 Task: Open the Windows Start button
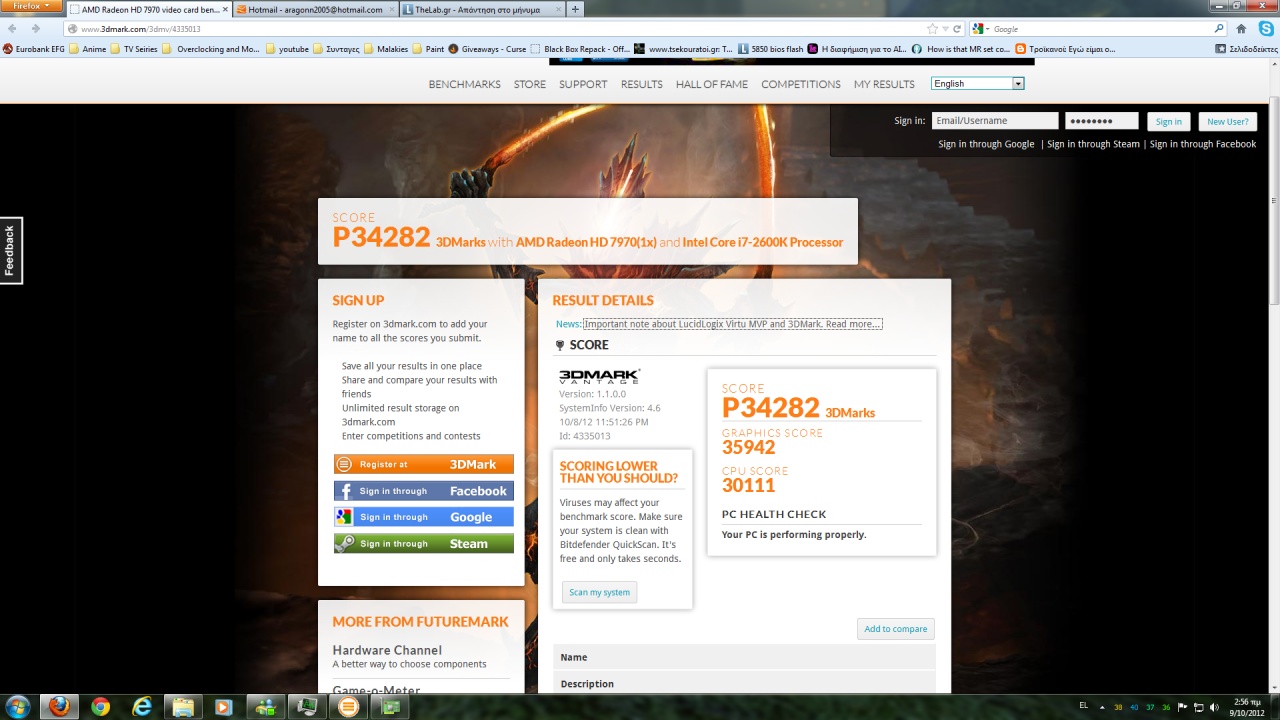click(x=19, y=707)
